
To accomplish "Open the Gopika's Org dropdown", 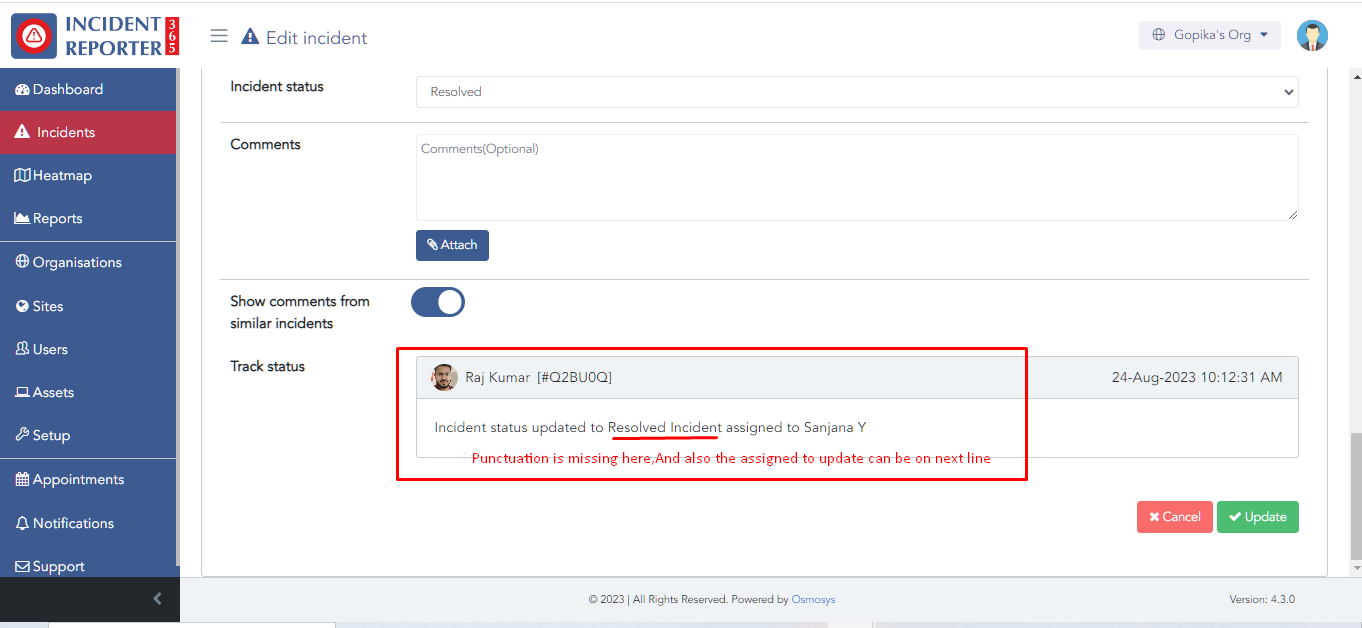I will 1209,35.
